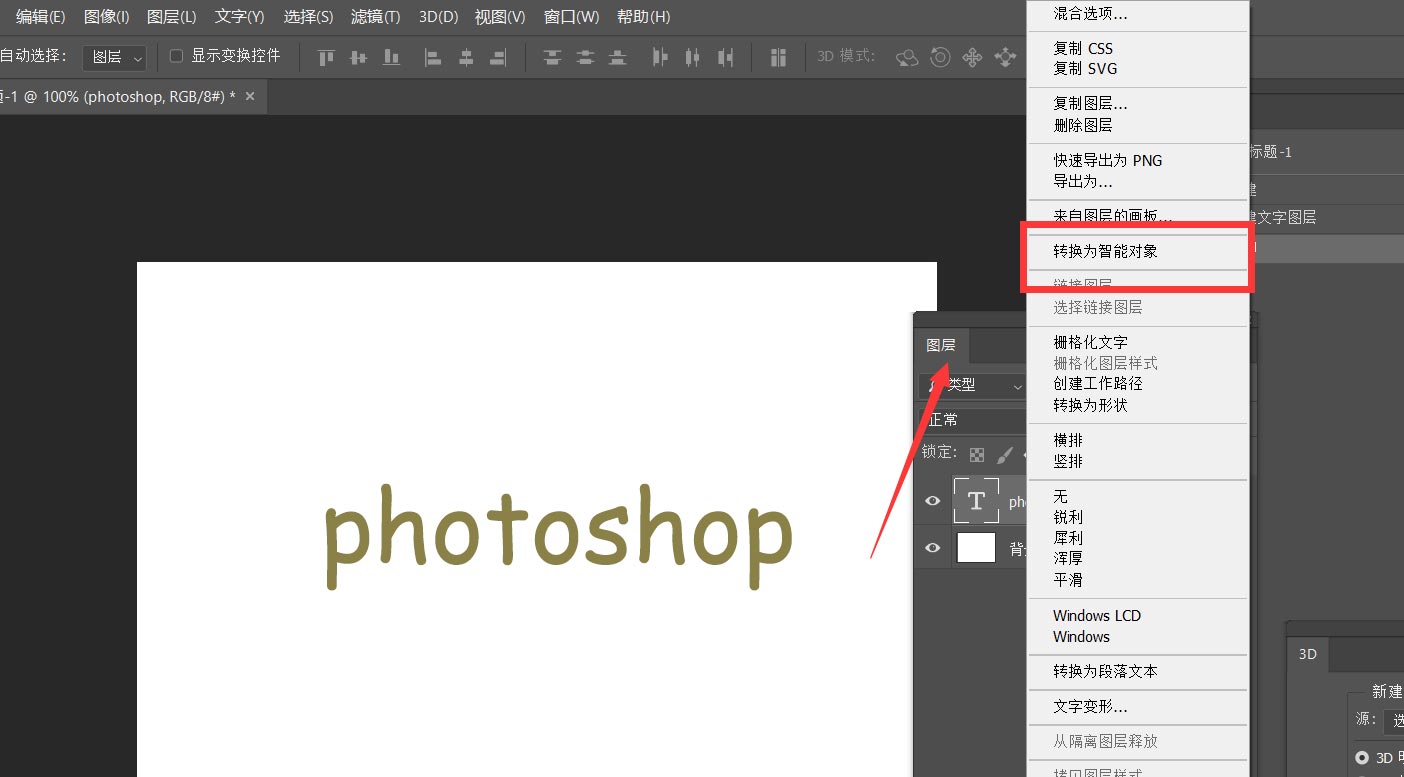Toggle lock transparent pixels in Layers panel
Viewport: 1404px width, 777px height.
pyautogui.click(x=977, y=455)
